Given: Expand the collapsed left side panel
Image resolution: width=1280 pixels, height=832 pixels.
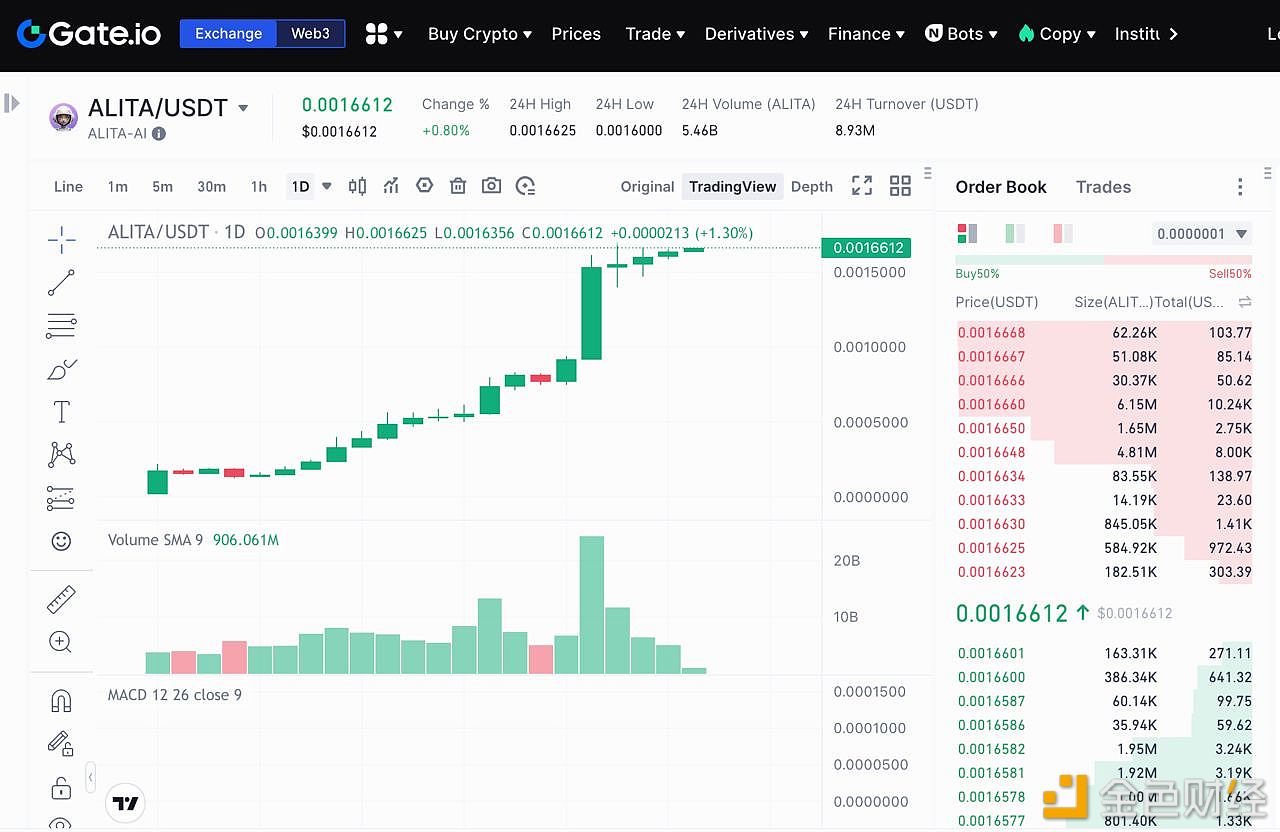Looking at the screenshot, I should tap(11, 103).
